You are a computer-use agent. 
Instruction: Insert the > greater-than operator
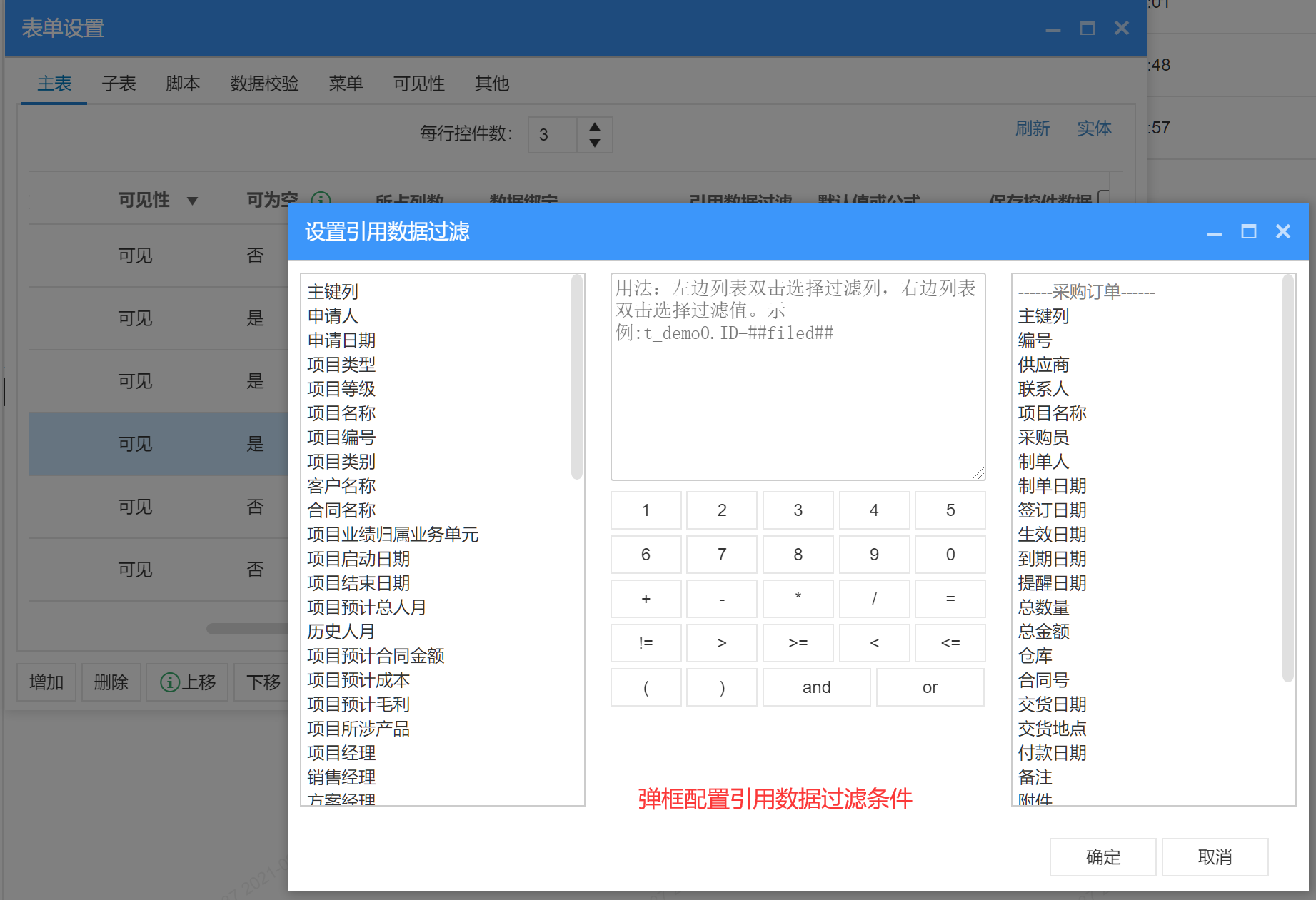(722, 643)
